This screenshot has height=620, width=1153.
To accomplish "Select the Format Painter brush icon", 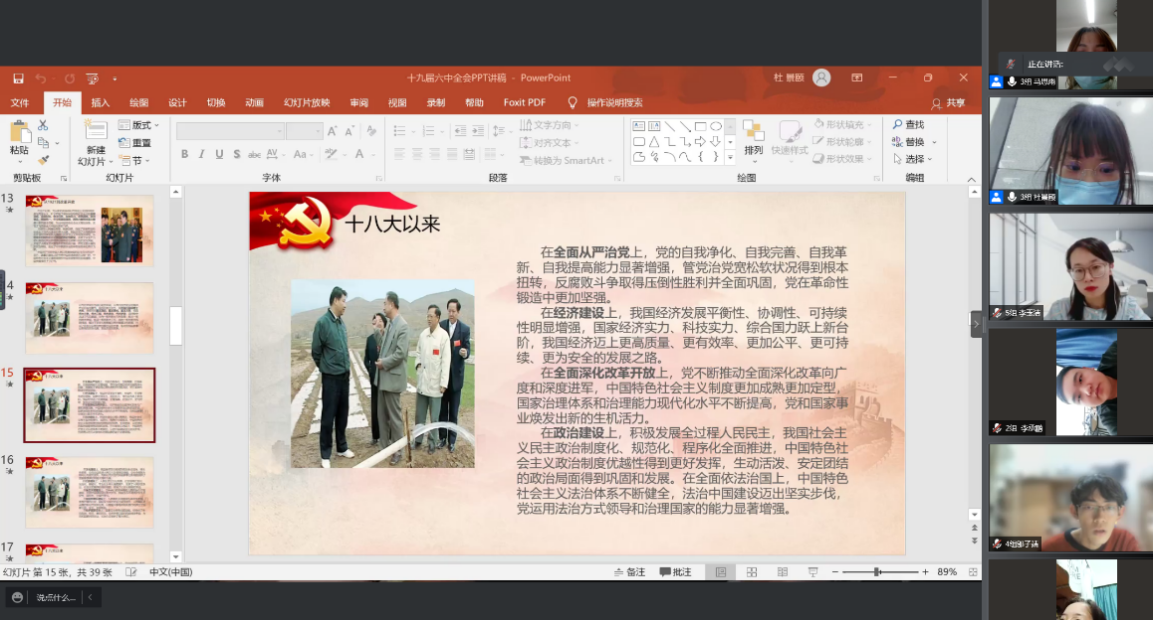I will click(x=43, y=160).
